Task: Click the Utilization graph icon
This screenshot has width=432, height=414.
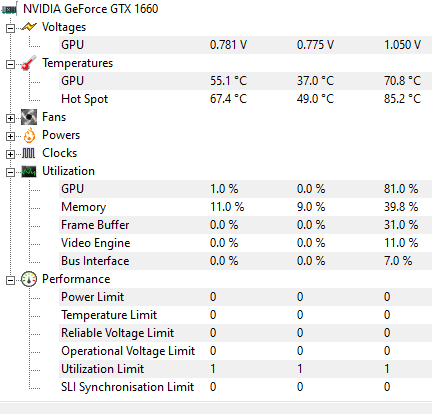Action: (29, 171)
